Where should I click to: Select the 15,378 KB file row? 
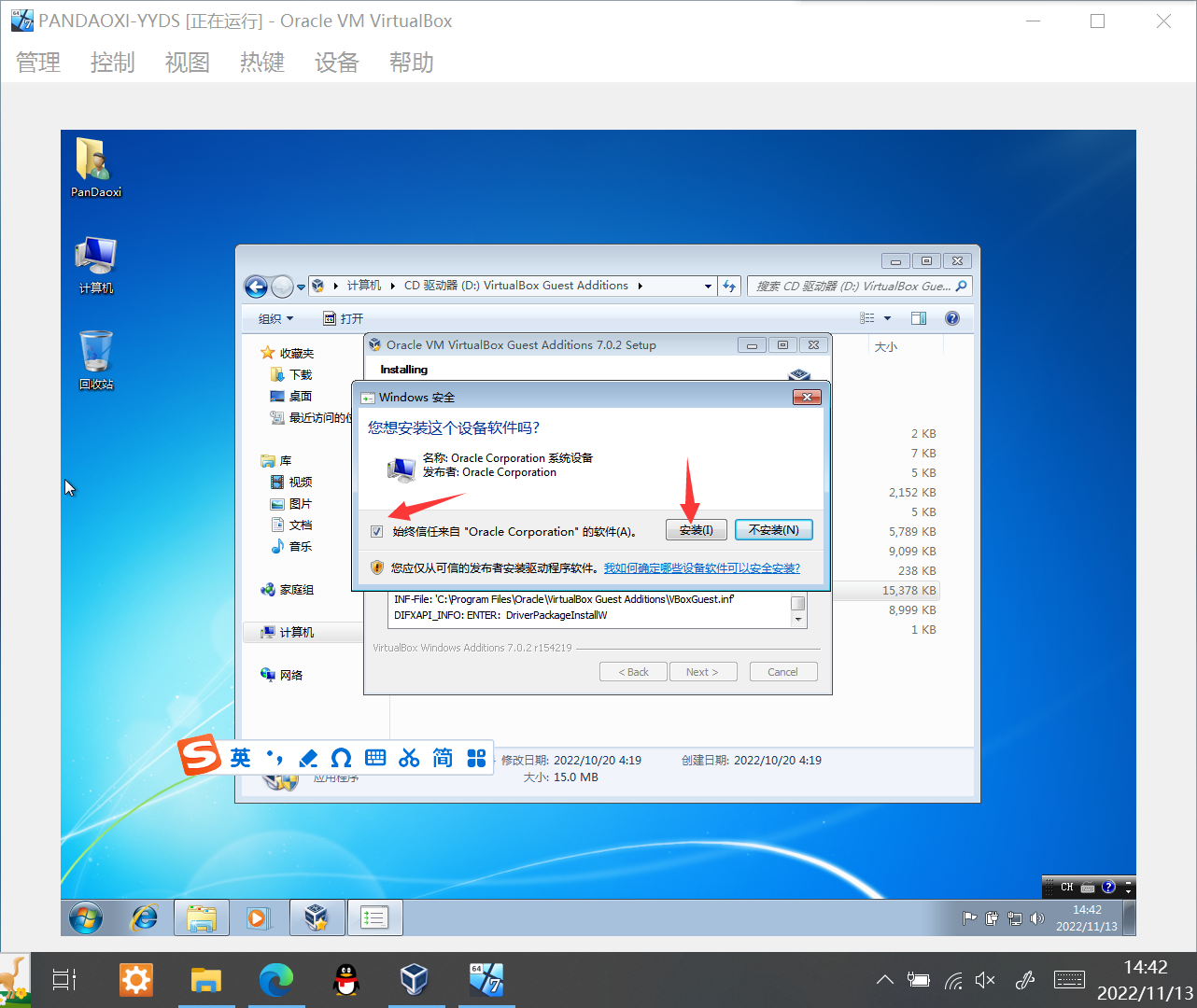tap(885, 591)
